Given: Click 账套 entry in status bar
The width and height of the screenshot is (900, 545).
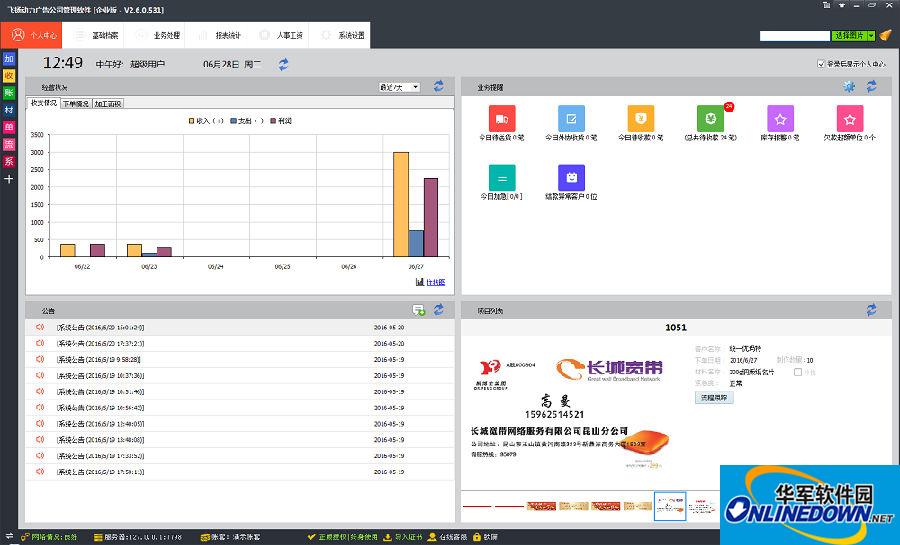Looking at the screenshot, I should click(230, 537).
